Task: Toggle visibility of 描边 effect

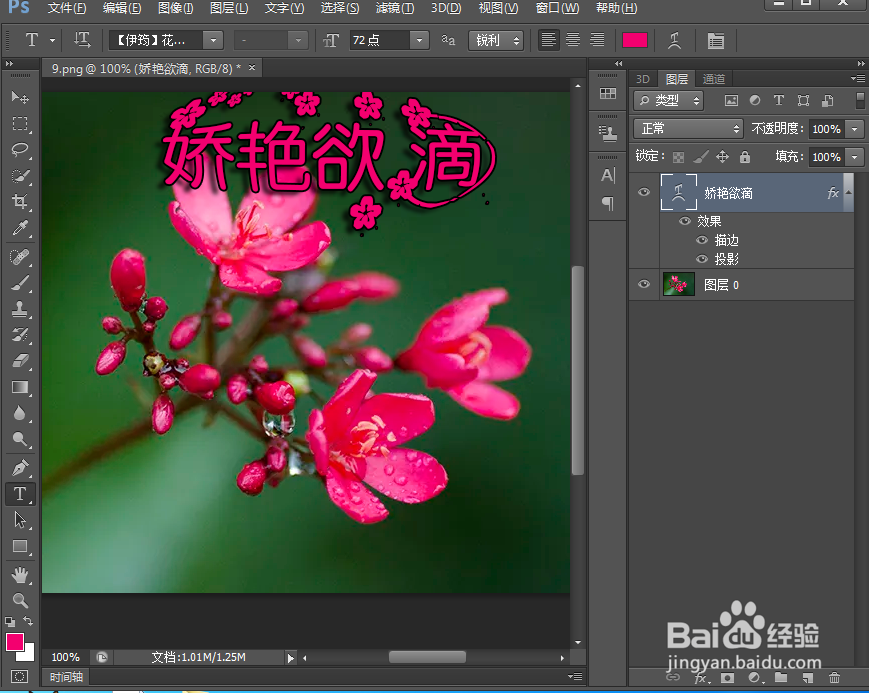Action: pyautogui.click(x=701, y=240)
